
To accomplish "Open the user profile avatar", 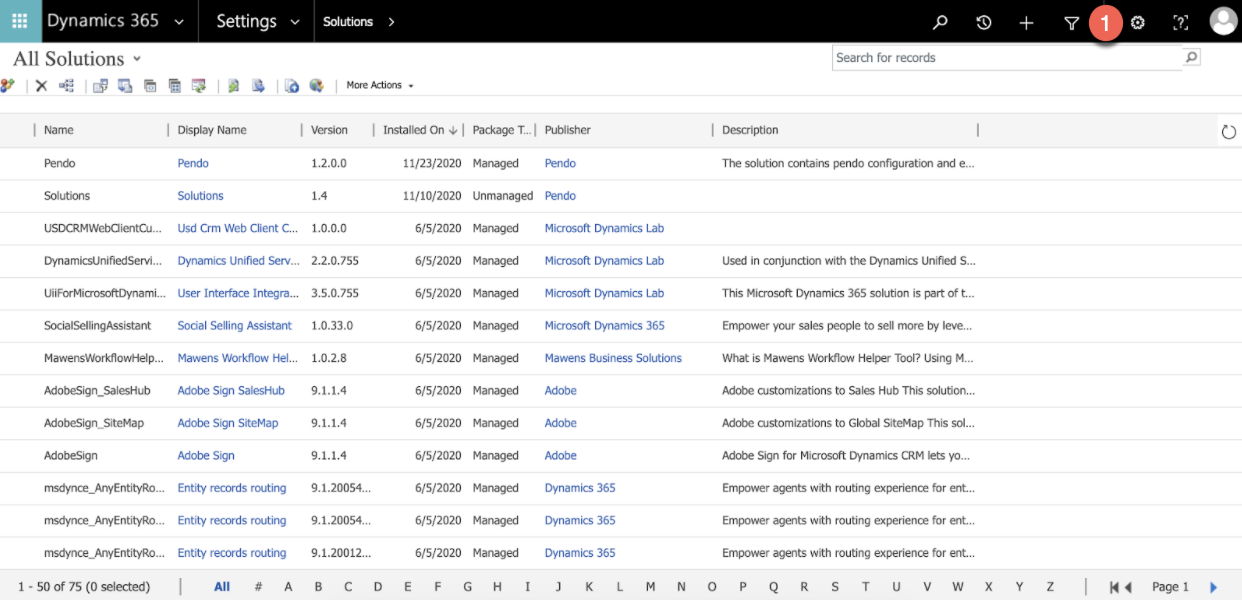I will tap(1223, 21).
